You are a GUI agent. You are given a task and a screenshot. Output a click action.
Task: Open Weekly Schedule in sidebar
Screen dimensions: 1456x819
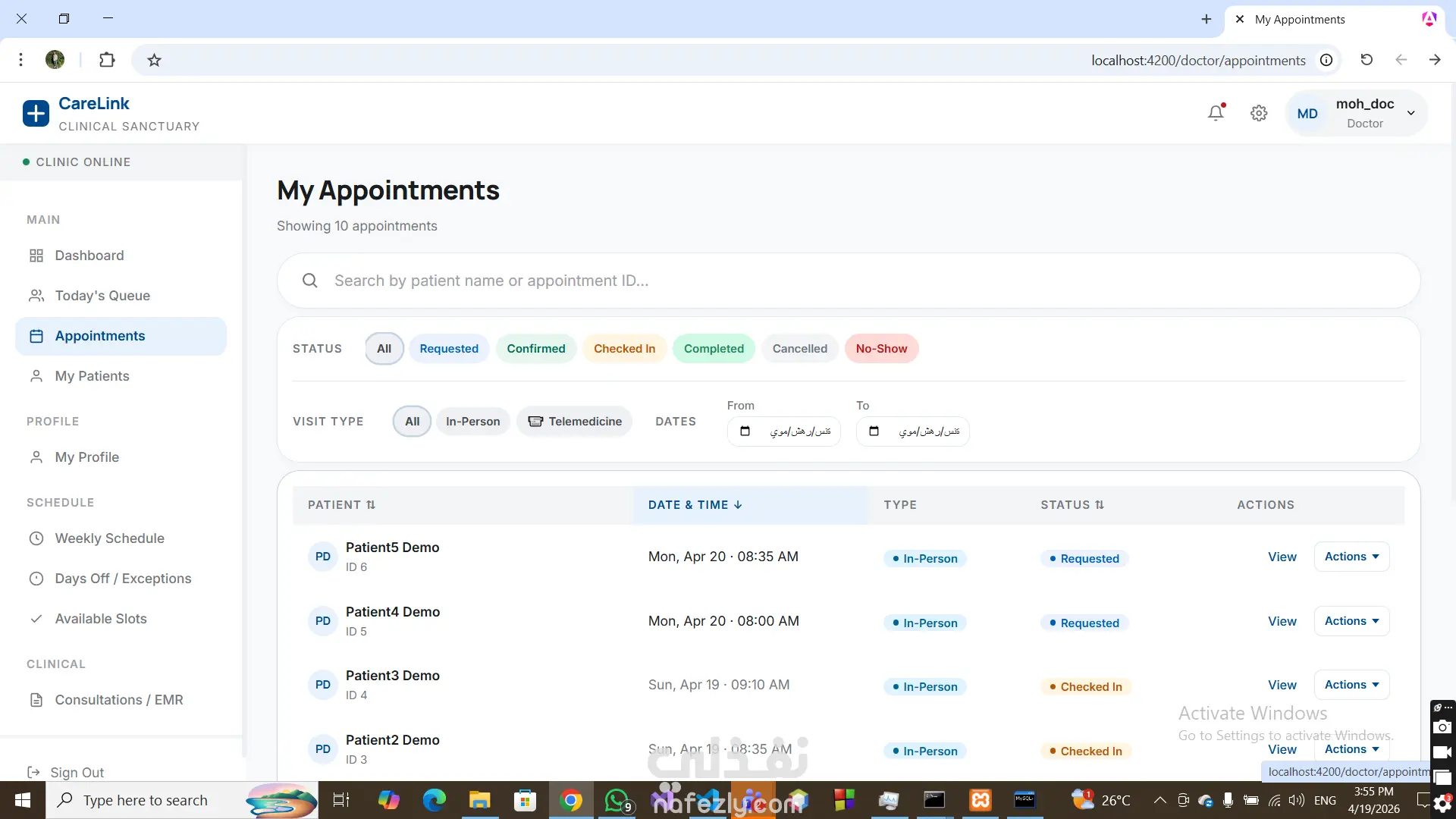click(121, 538)
